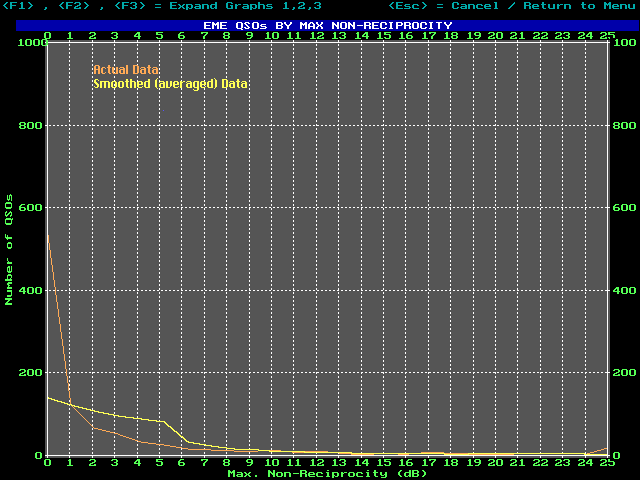This screenshot has height=480, width=640.
Task: Click the 'Number of QSOs' axis label
Action: coord(9,249)
